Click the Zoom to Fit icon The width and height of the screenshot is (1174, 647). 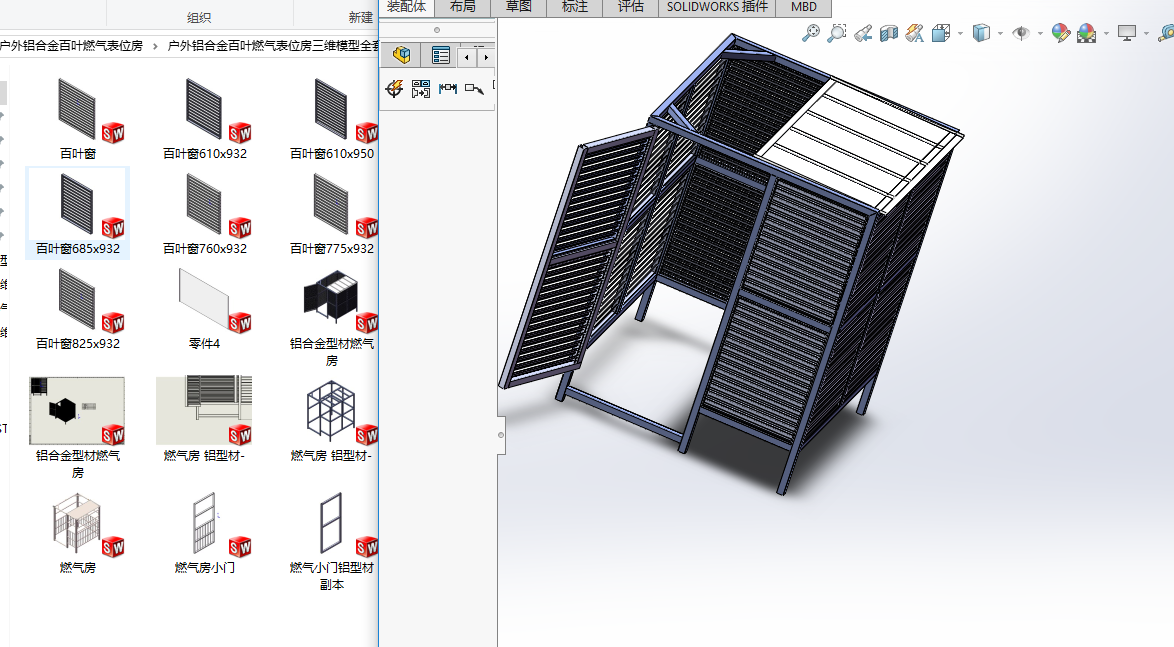pos(811,33)
